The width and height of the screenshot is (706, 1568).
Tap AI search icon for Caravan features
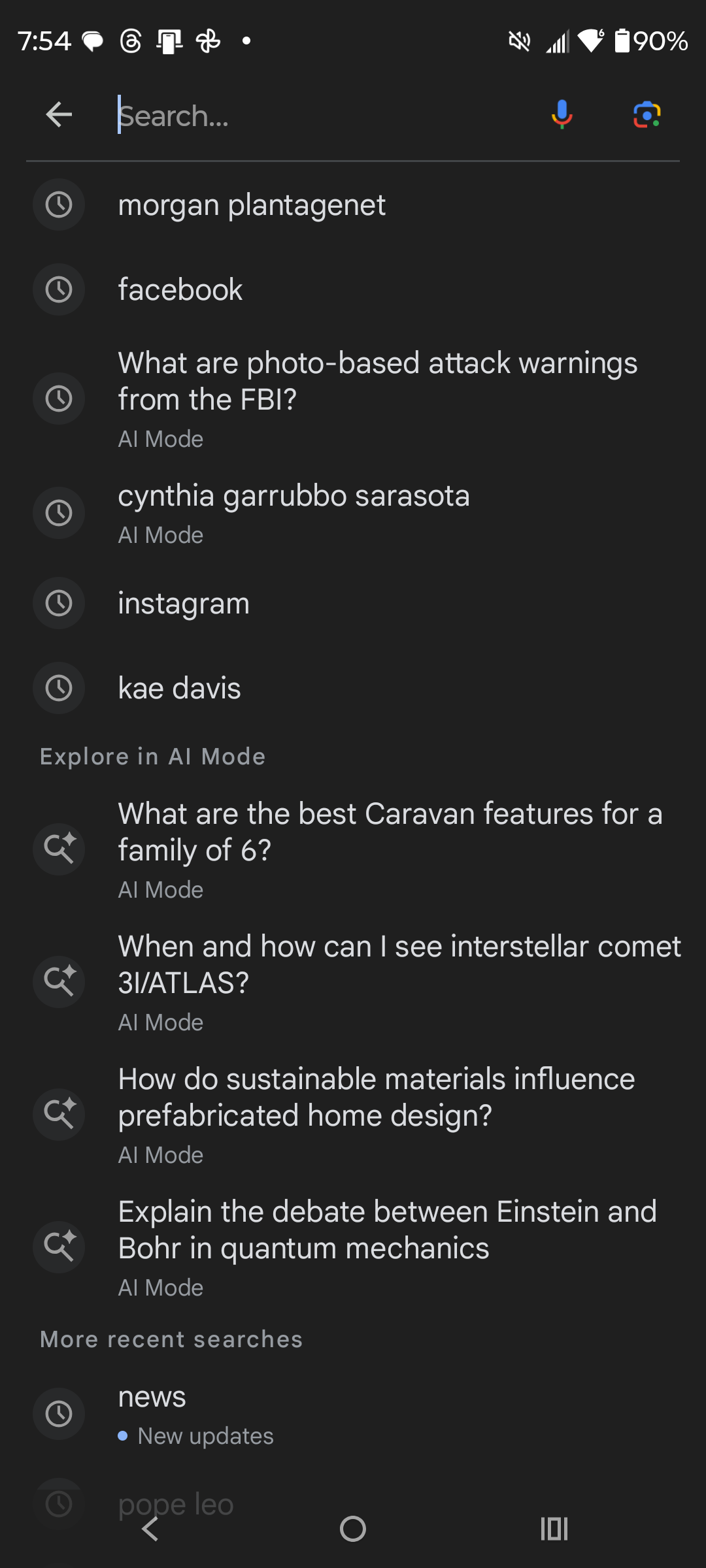pos(59,849)
